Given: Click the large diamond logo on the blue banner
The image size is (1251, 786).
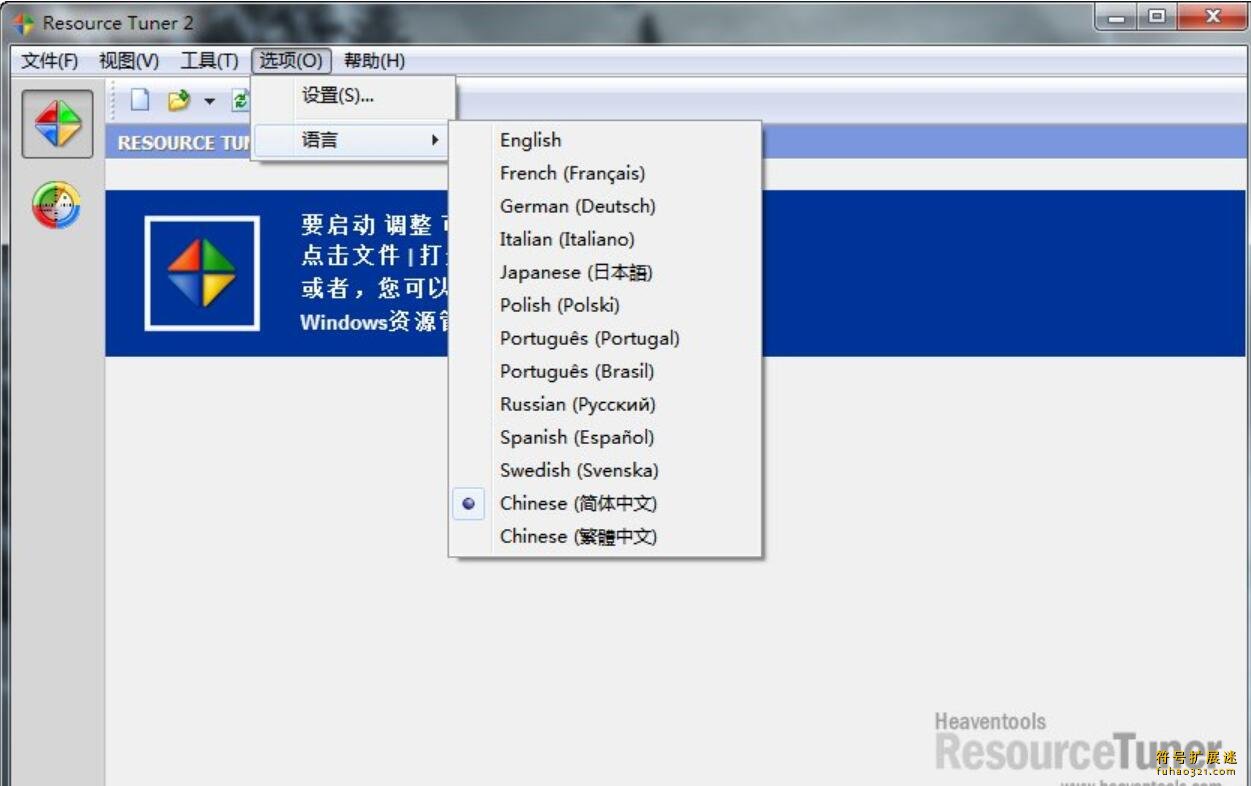Looking at the screenshot, I should [202, 273].
